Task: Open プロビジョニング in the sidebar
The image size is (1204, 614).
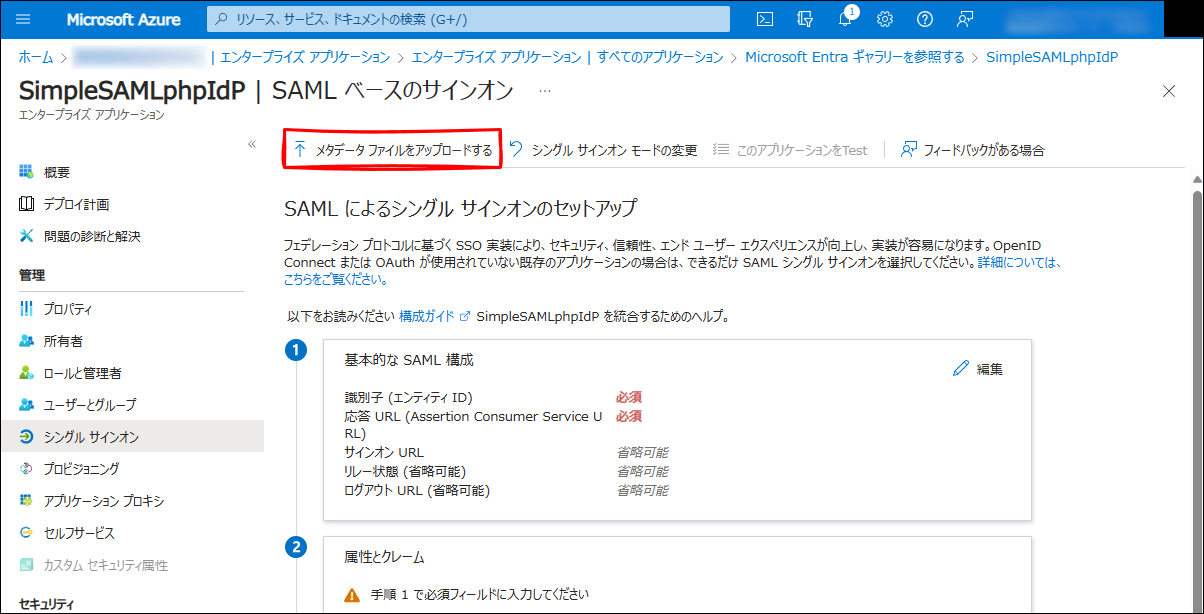Action: (81, 469)
